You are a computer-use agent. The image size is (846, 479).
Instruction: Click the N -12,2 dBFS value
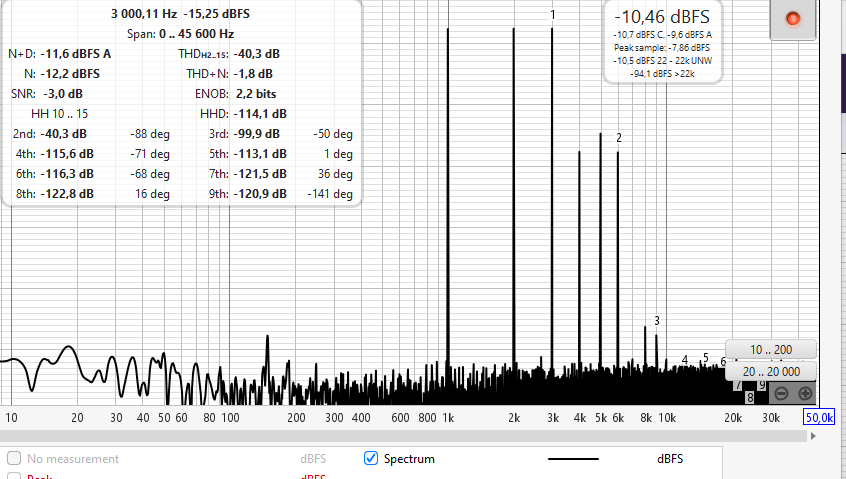[70, 73]
